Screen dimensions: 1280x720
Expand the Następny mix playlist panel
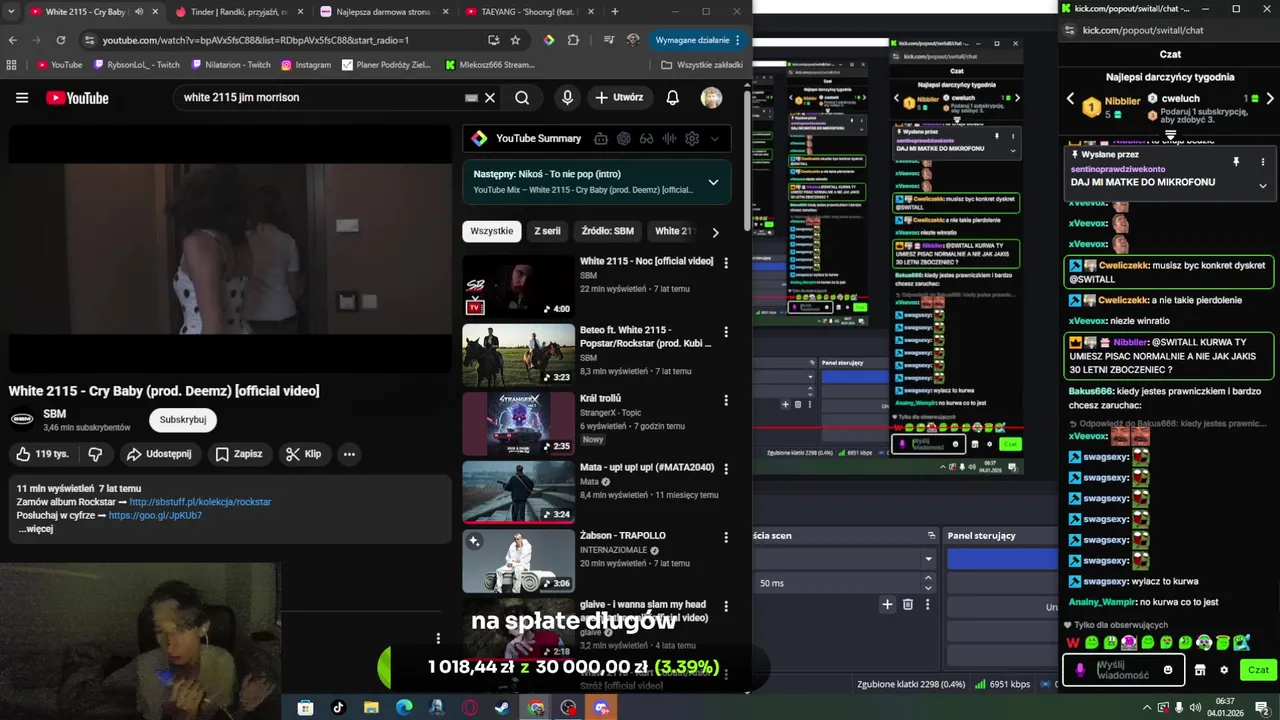[713, 182]
